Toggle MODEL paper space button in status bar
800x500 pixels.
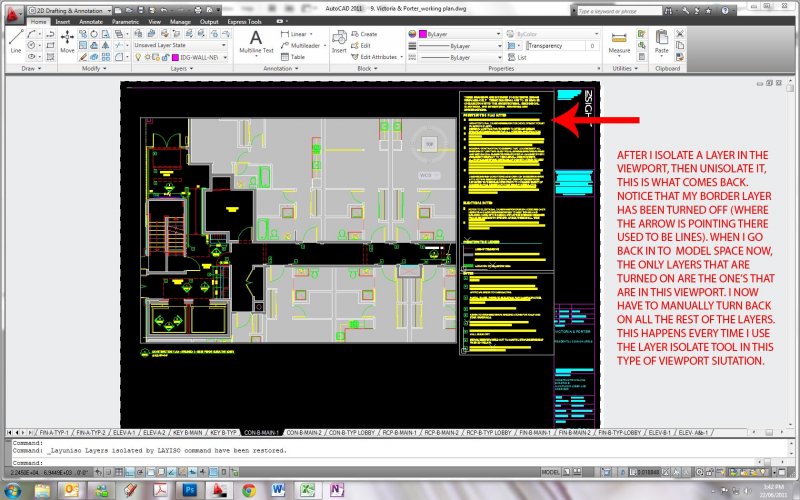click(550, 470)
